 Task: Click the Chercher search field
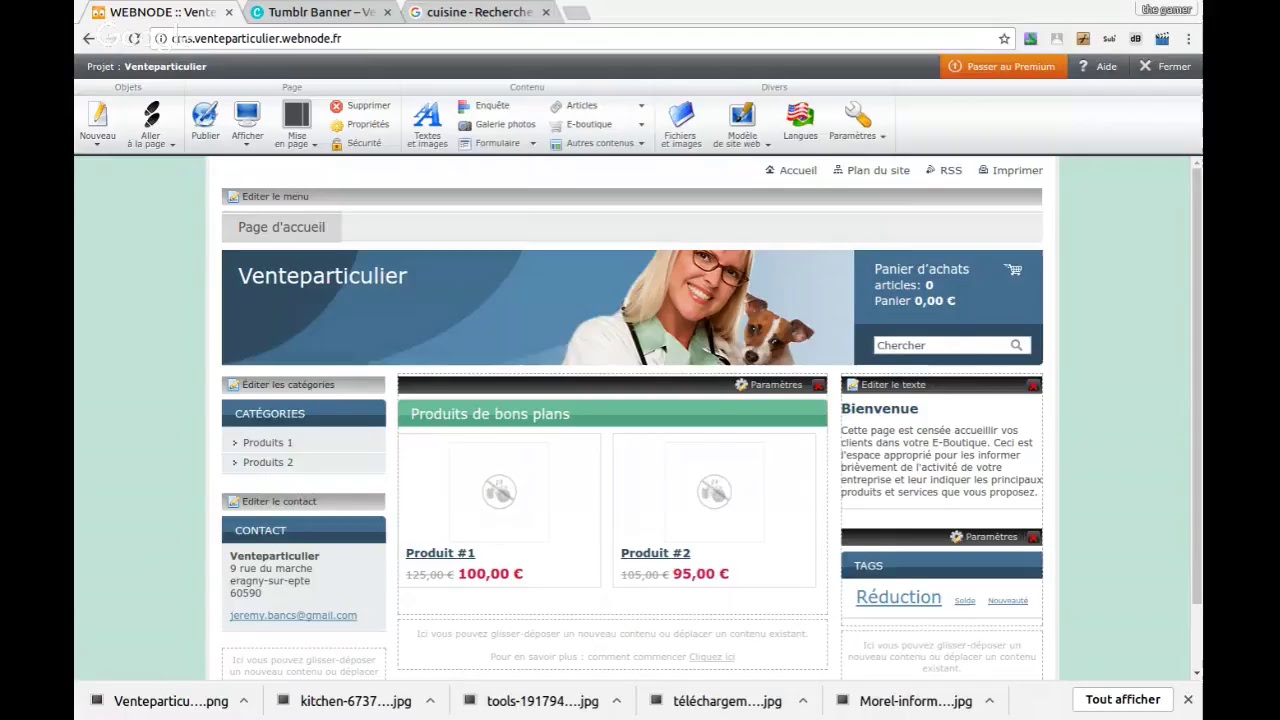pos(941,345)
